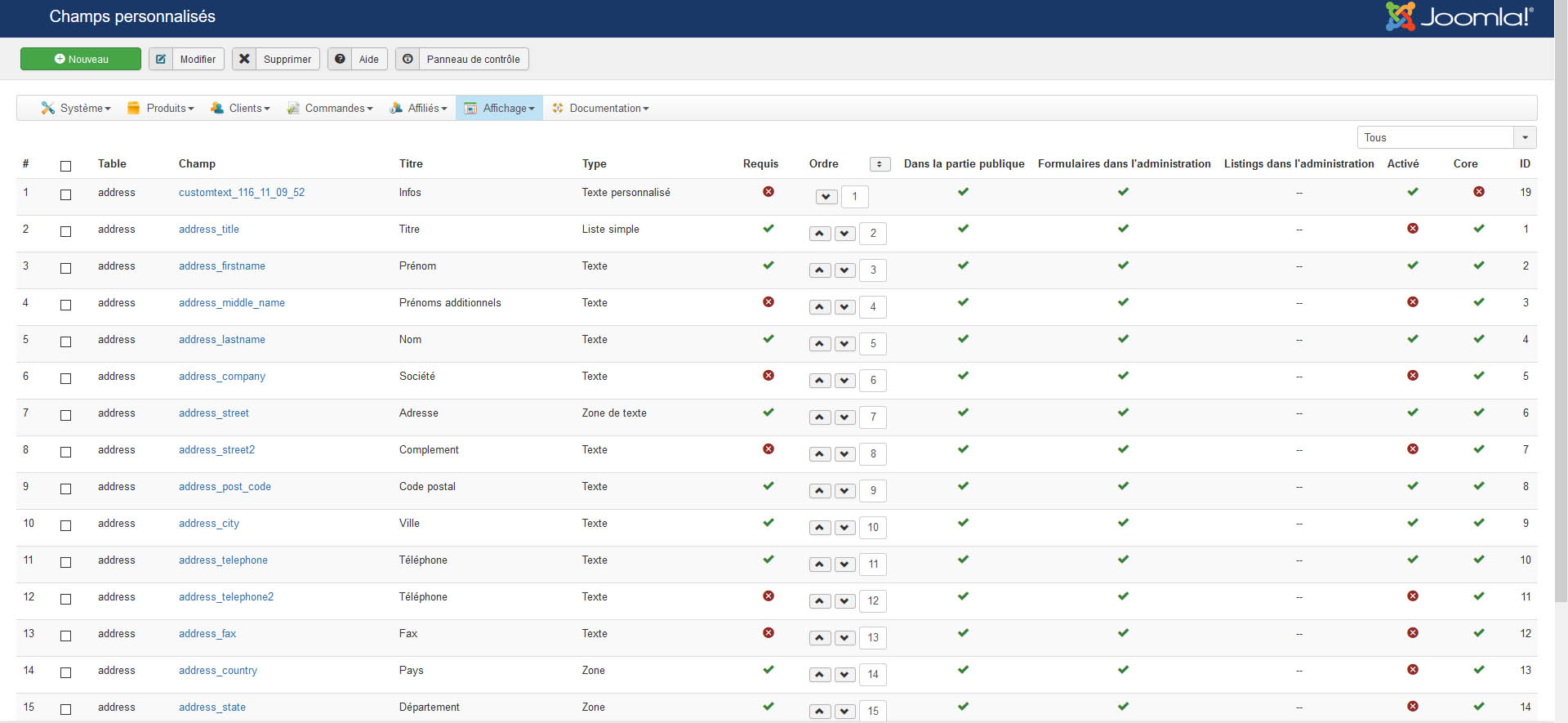Click the Supprimer X delete icon
Screen dimensions: 1568x723
(244, 59)
